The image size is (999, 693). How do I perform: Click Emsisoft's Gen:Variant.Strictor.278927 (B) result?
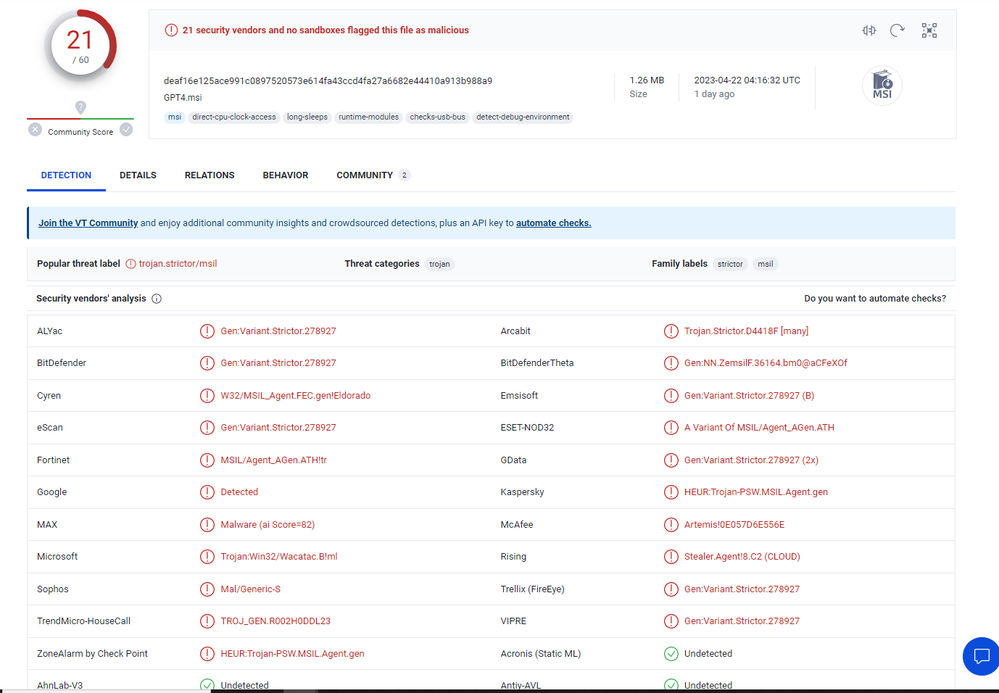pyautogui.click(x=749, y=396)
